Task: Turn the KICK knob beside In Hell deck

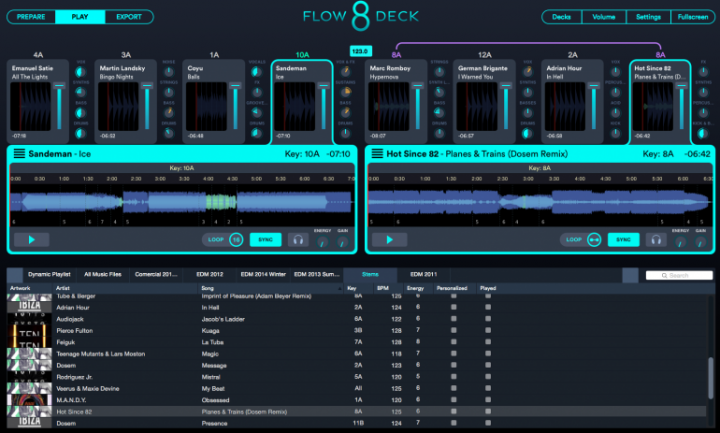Action: pos(615,133)
